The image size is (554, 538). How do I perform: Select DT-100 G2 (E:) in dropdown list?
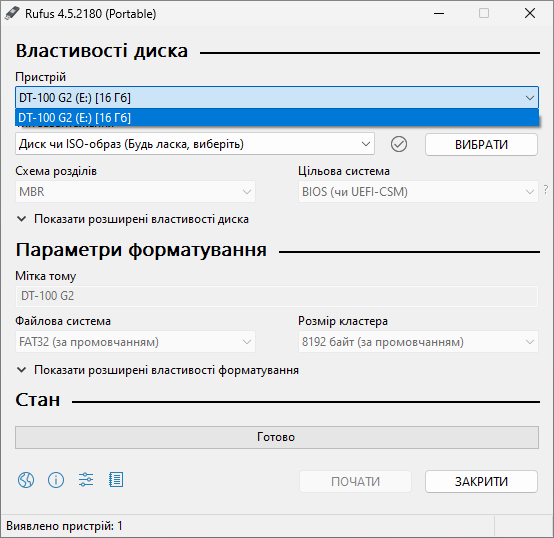(x=277, y=118)
